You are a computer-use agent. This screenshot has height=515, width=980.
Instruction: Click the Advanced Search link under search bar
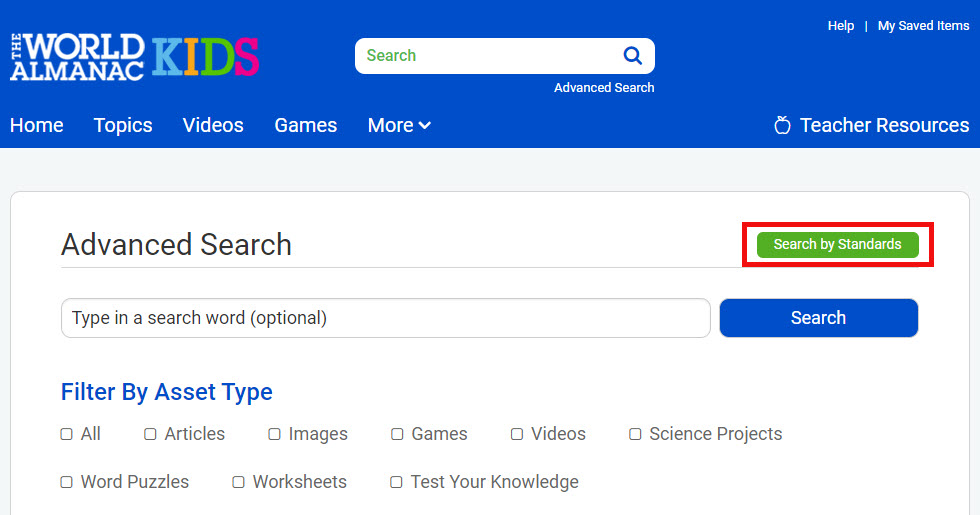point(604,88)
